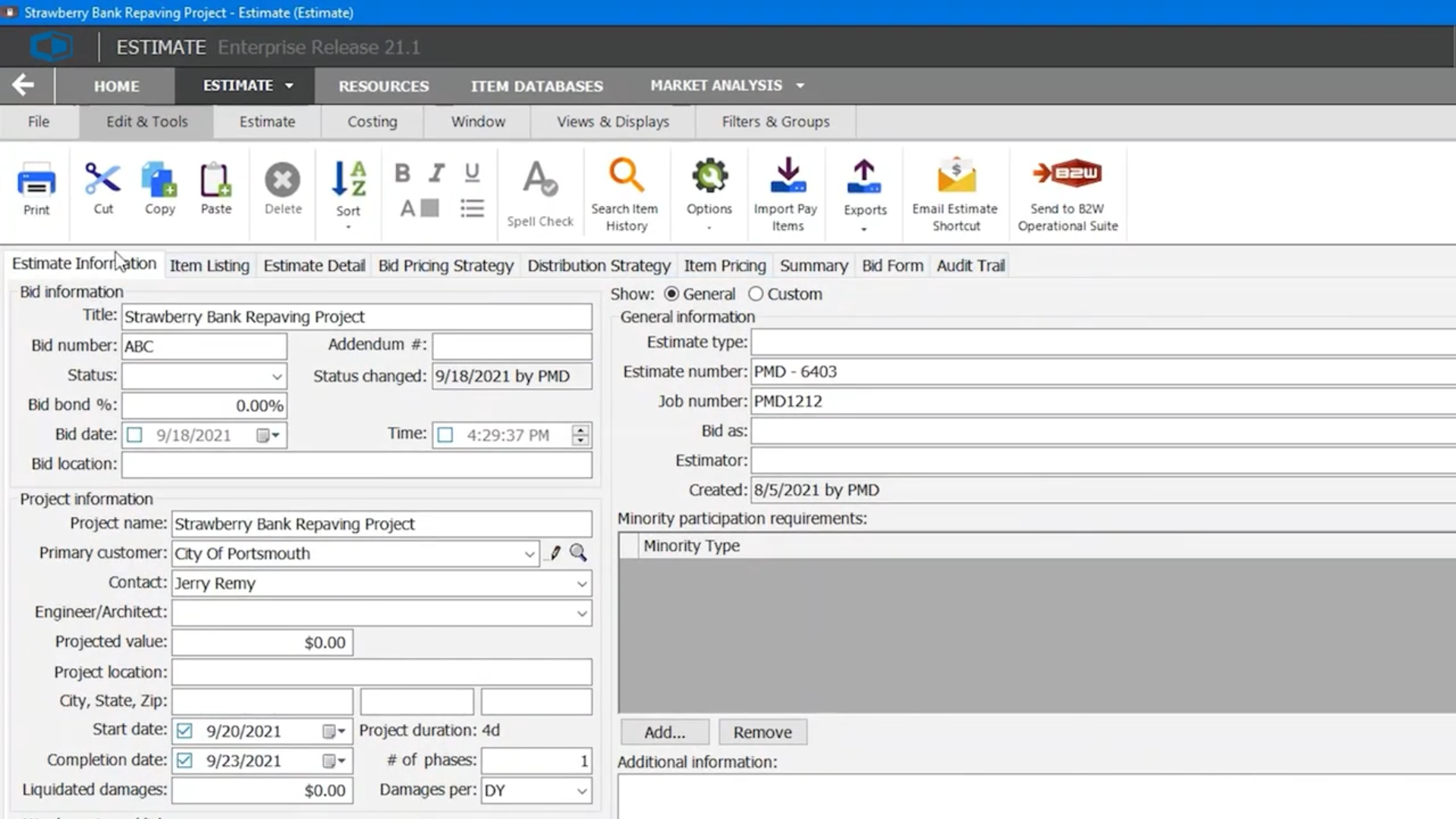This screenshot has width=1456, height=819.
Task: Open the Print dialog
Action: [36, 188]
